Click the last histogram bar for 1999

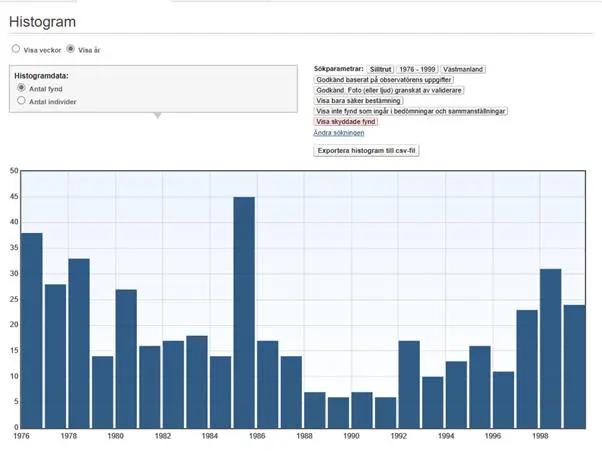(575, 366)
